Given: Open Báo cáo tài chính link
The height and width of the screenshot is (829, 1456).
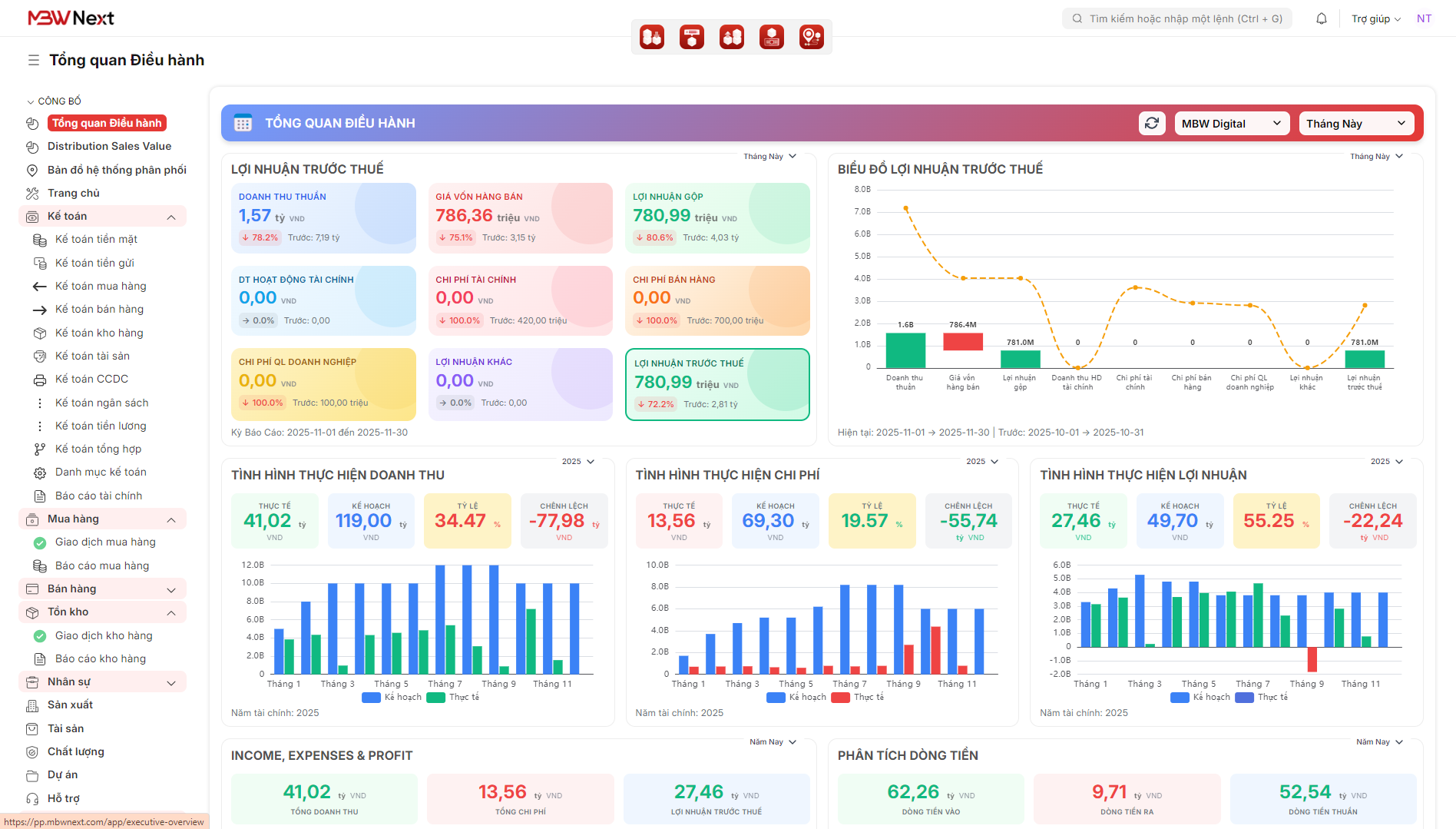Looking at the screenshot, I should (98, 496).
